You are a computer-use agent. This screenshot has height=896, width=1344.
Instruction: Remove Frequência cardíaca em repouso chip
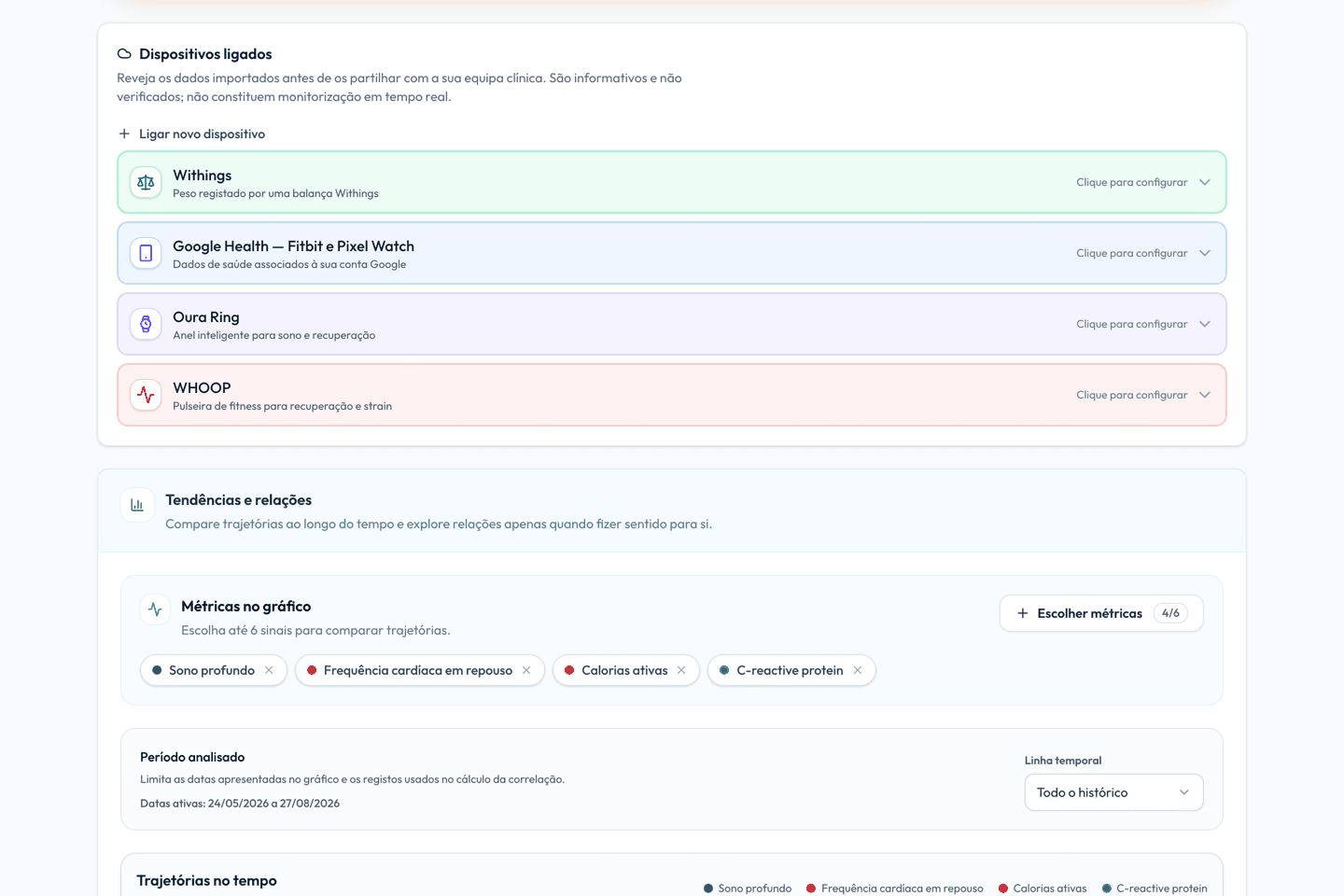point(526,670)
